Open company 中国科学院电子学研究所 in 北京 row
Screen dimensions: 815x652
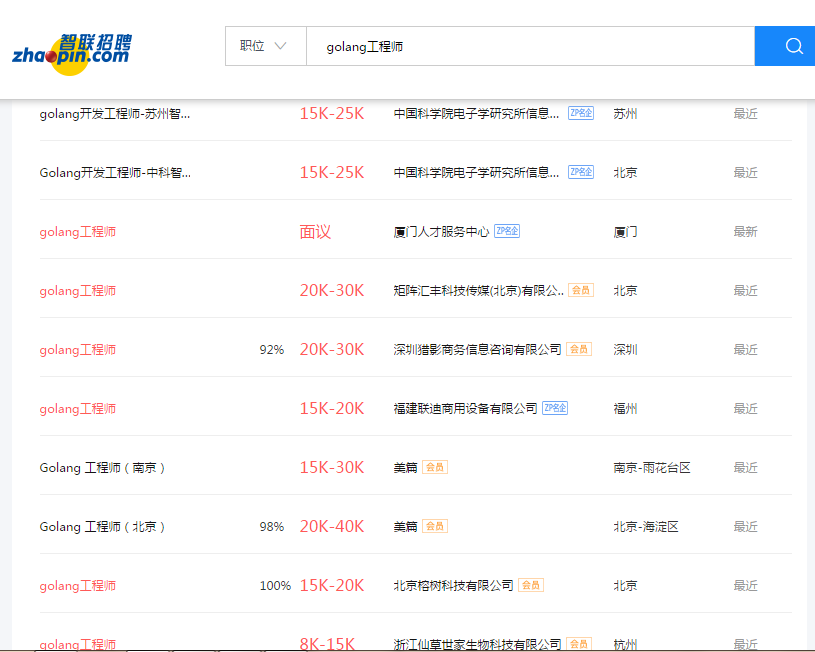click(x=476, y=173)
